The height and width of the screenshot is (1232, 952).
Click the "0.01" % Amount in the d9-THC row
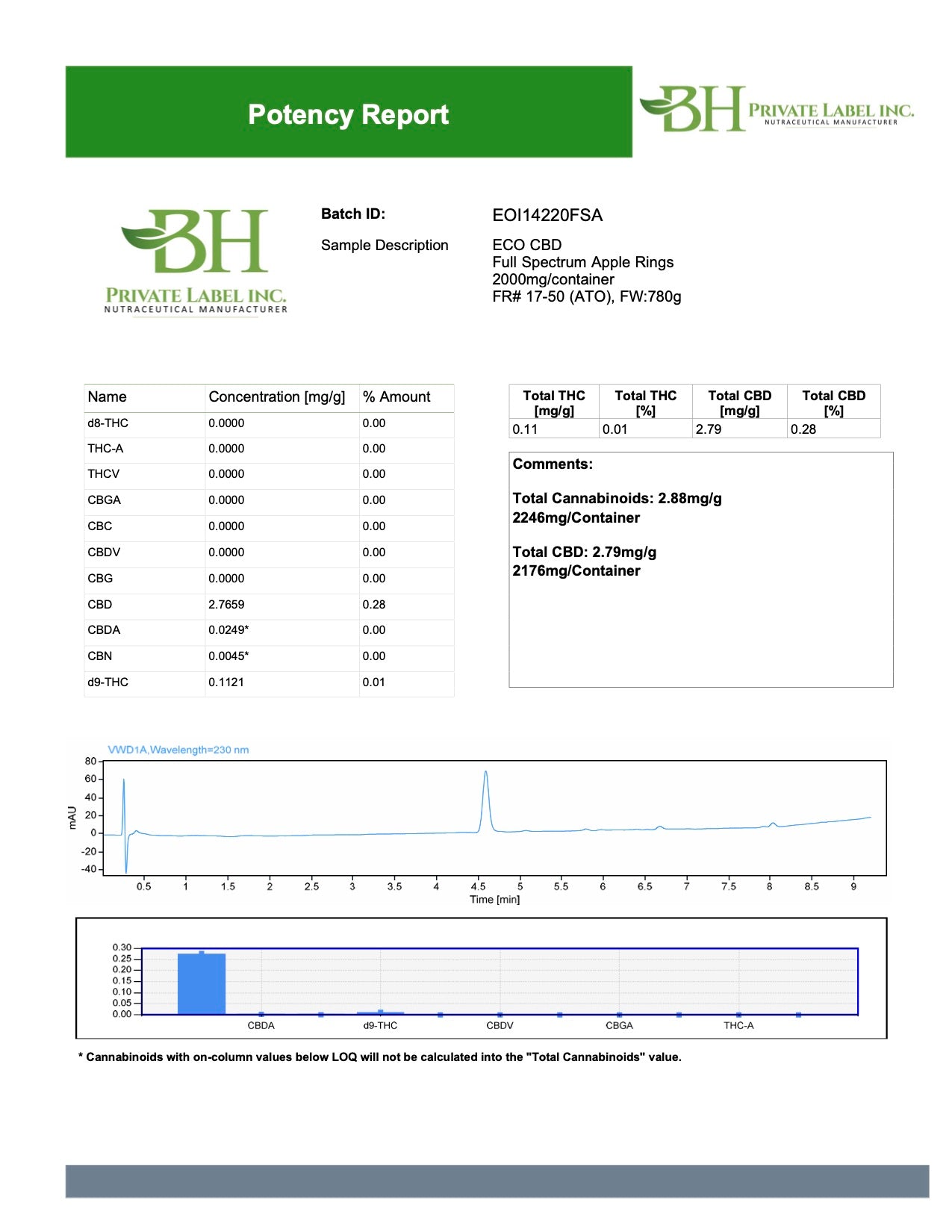(x=374, y=682)
